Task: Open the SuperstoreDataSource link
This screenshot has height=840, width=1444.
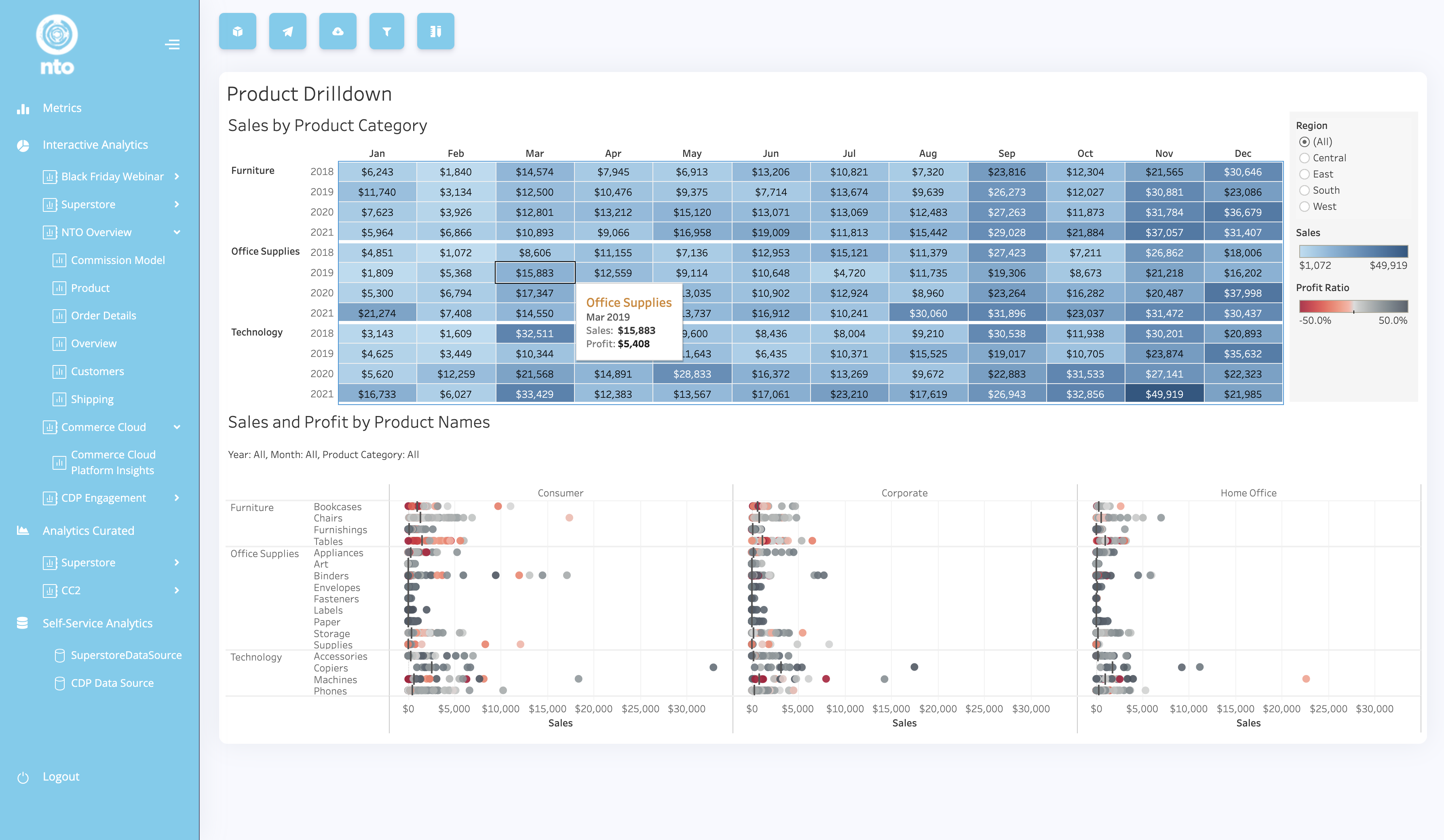Action: click(x=126, y=655)
